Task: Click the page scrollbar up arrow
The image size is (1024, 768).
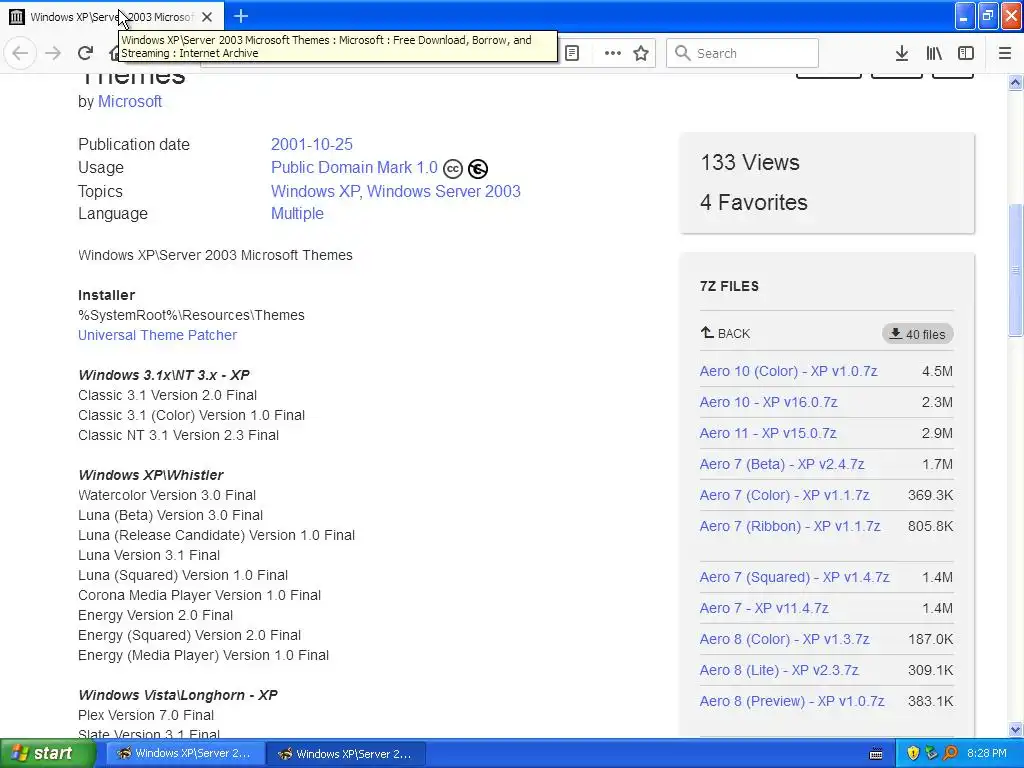Action: [x=1015, y=82]
